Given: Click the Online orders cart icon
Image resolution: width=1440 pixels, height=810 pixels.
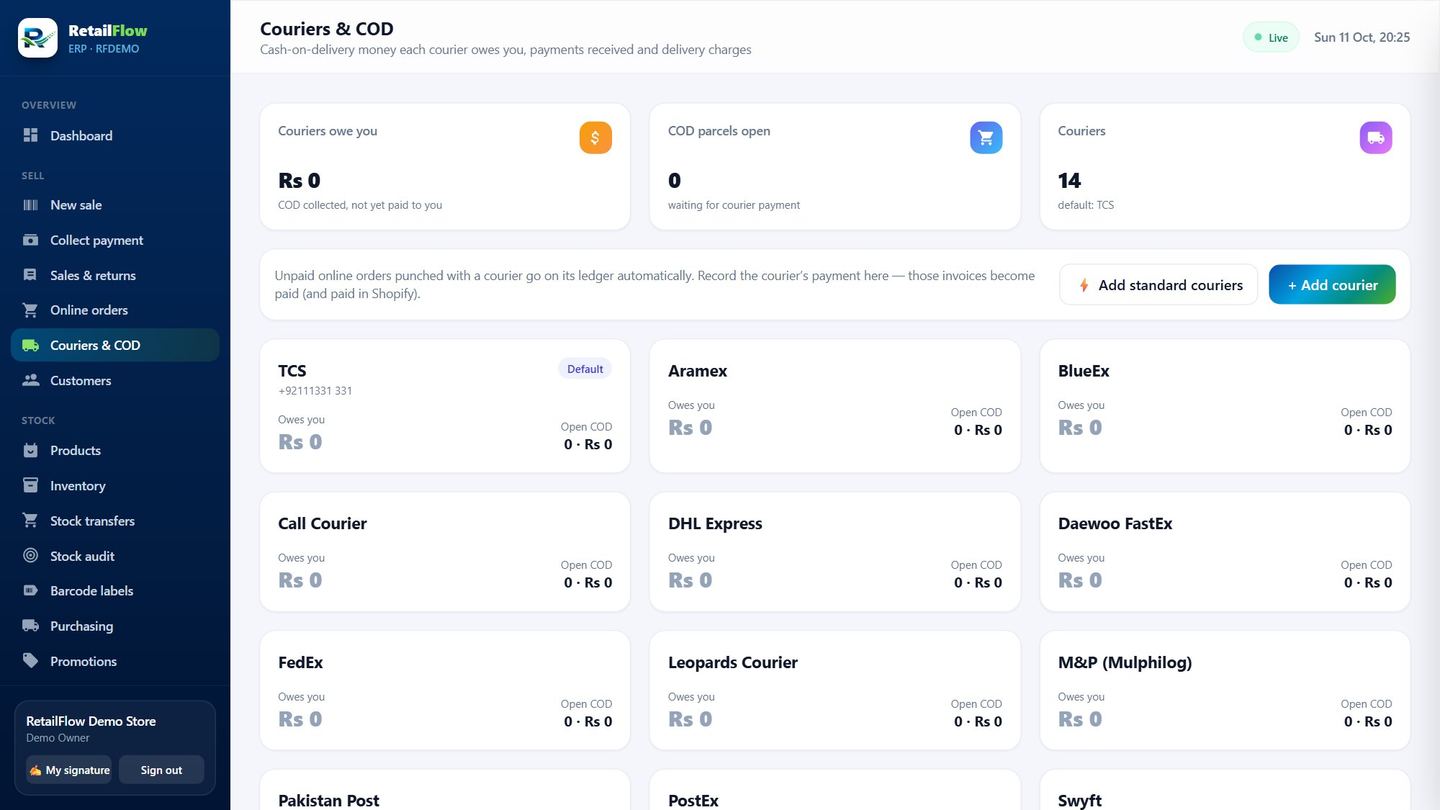Looking at the screenshot, I should 30,310.
